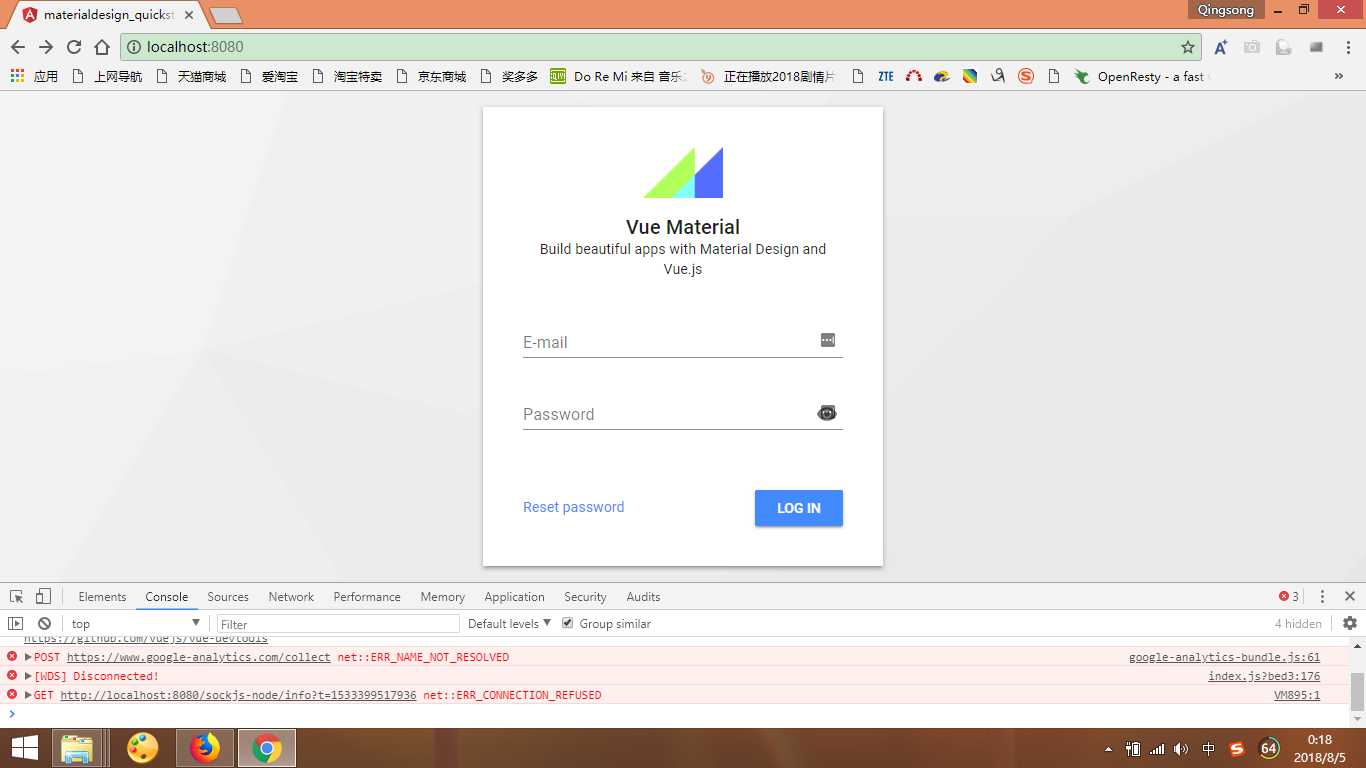Viewport: 1366px width, 768px height.
Task: Switch to the Sources tab
Action: click(x=228, y=597)
